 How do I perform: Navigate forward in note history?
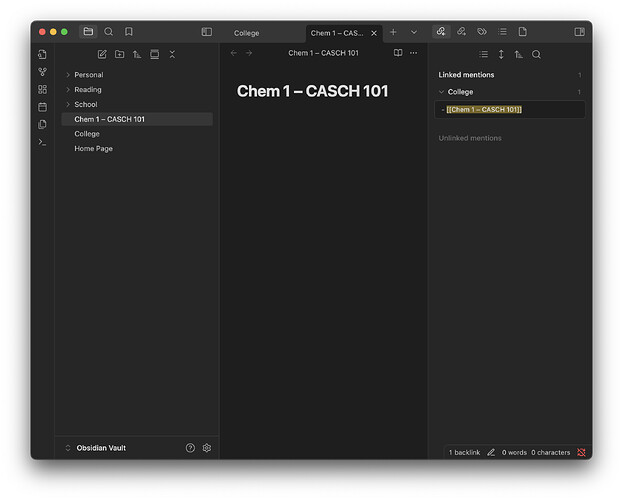point(249,53)
